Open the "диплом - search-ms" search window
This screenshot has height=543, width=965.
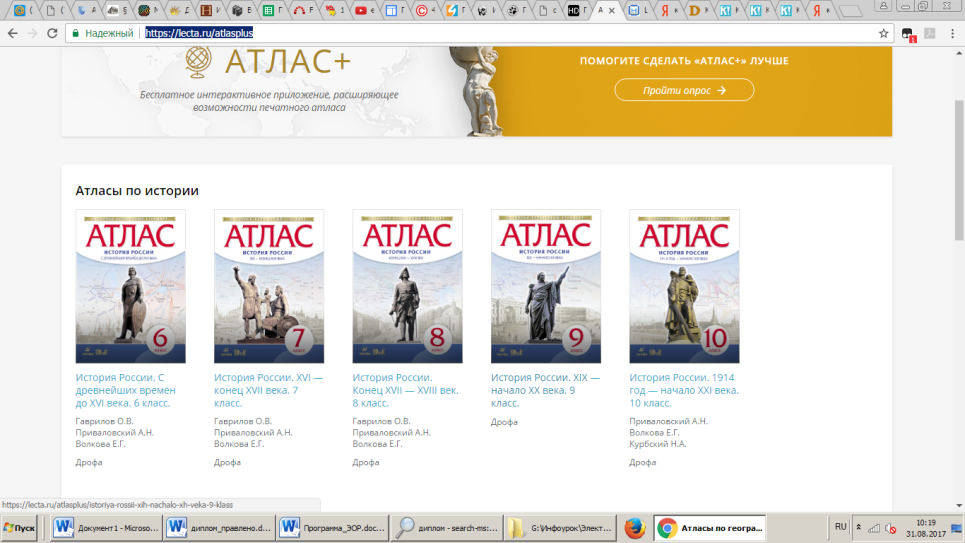pos(446,528)
